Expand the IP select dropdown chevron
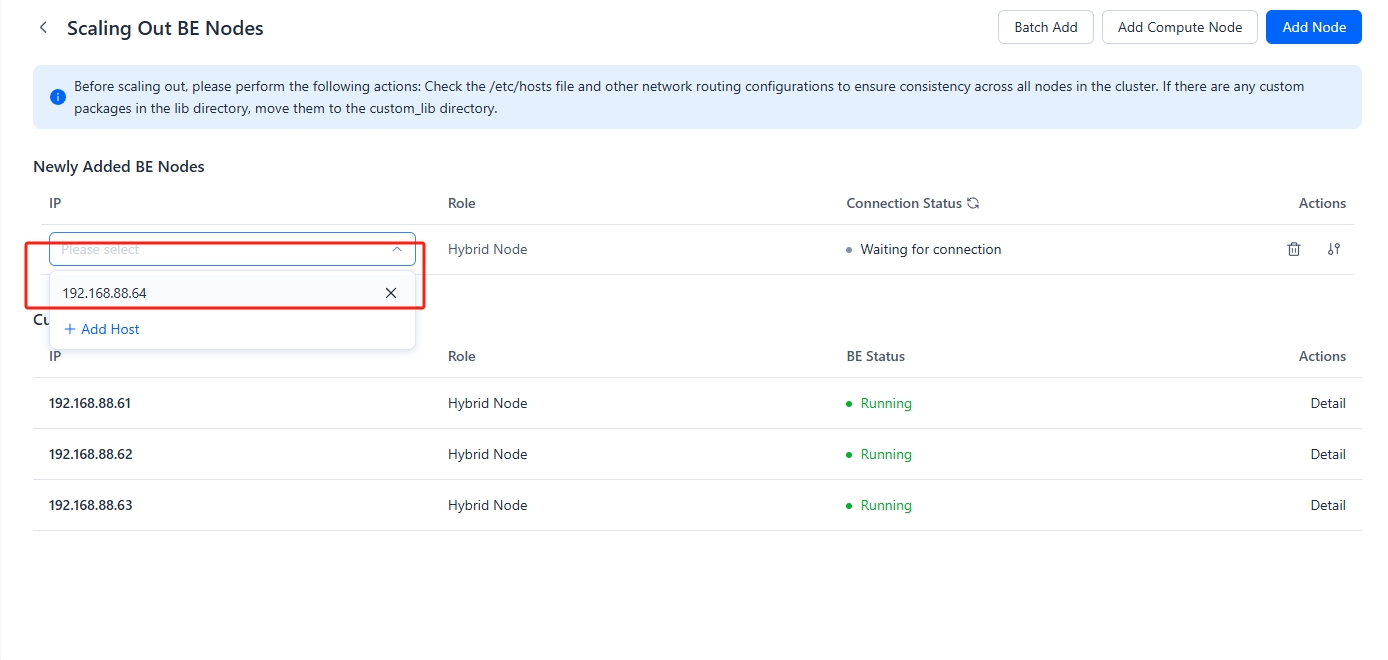Screen dimensions: 1388x660 pyautogui.click(x=397, y=249)
